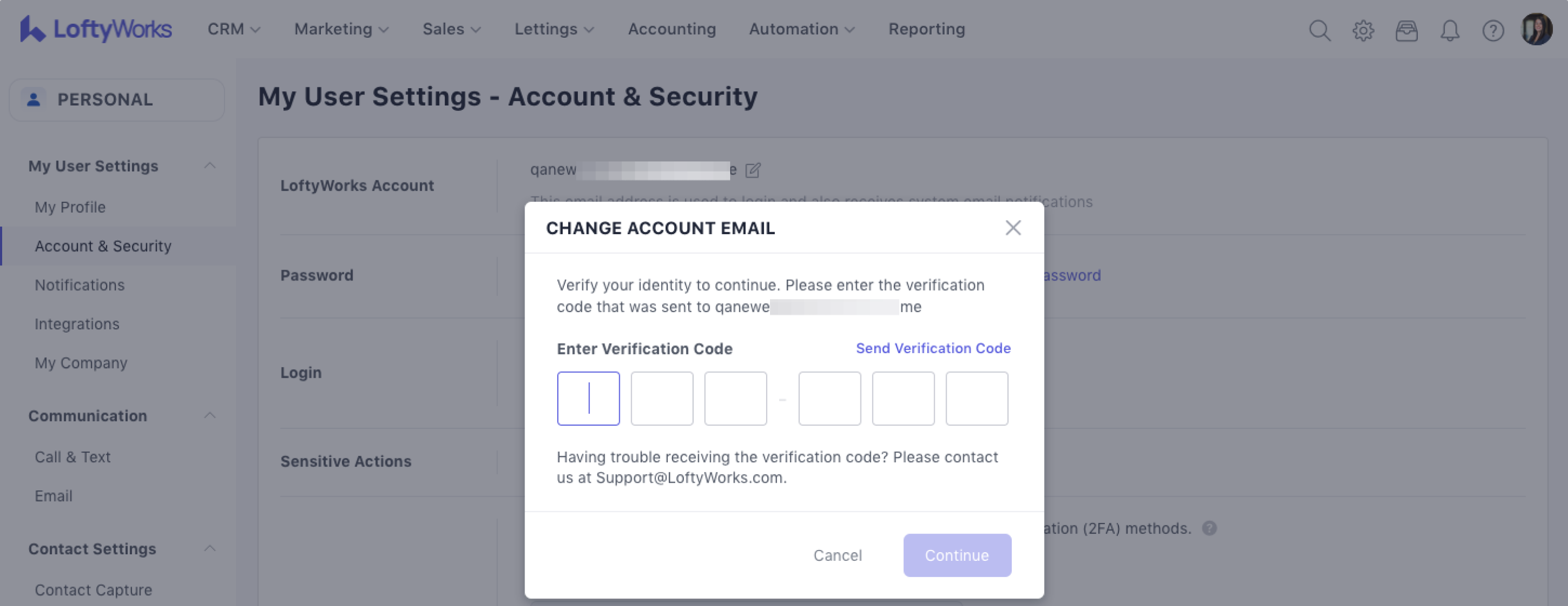
Task: Open the Marketing dropdown menu
Action: click(x=341, y=29)
